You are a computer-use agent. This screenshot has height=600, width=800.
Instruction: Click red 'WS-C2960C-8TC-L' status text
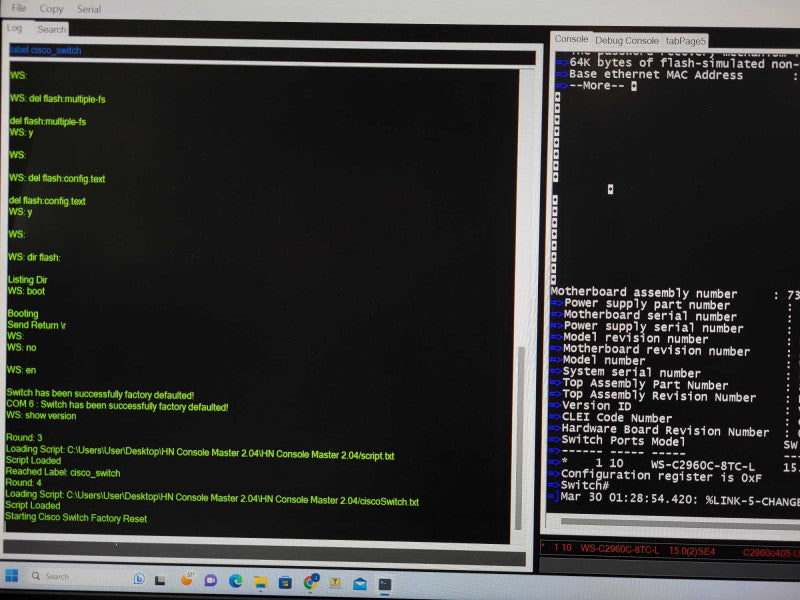click(x=620, y=549)
